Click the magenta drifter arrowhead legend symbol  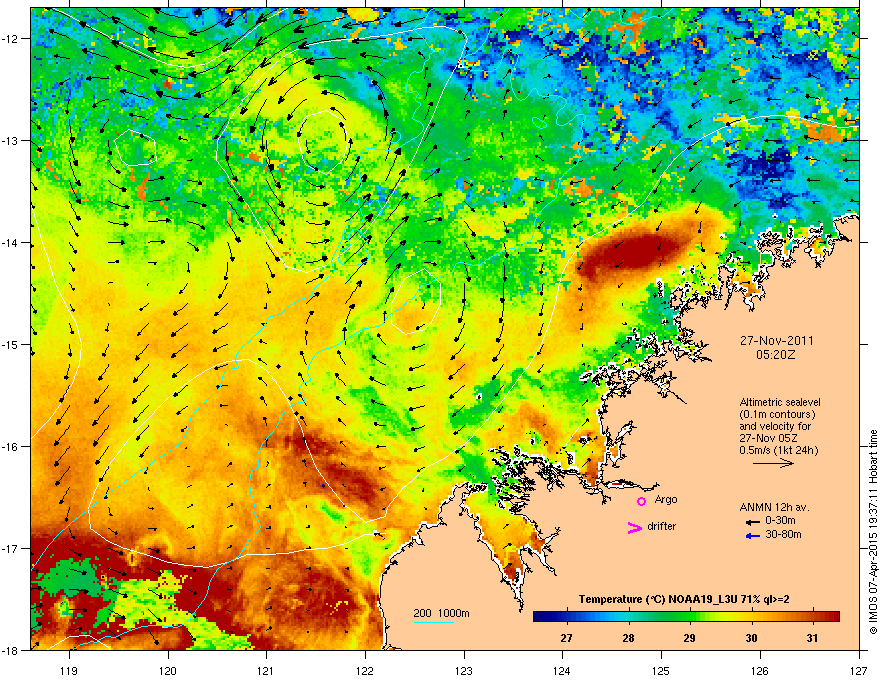(634, 527)
